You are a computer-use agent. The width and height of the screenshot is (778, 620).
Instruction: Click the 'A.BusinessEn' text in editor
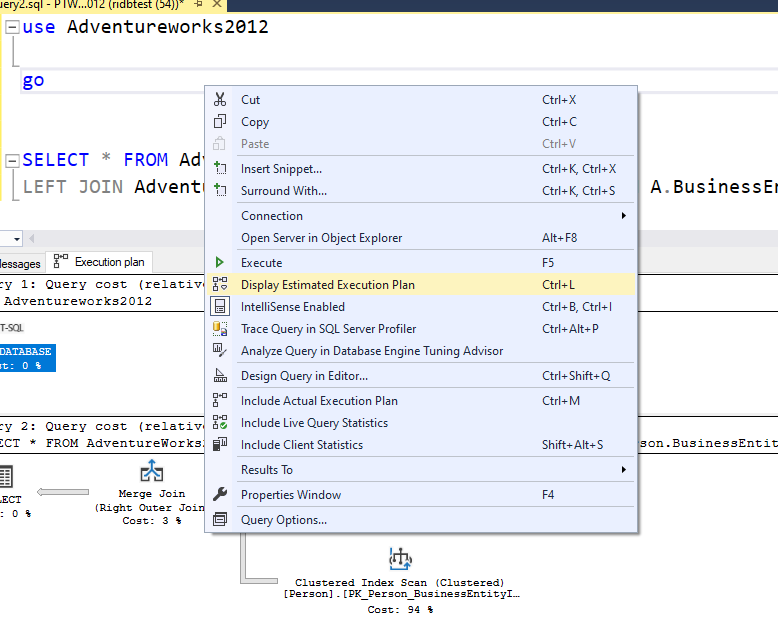coord(713,186)
